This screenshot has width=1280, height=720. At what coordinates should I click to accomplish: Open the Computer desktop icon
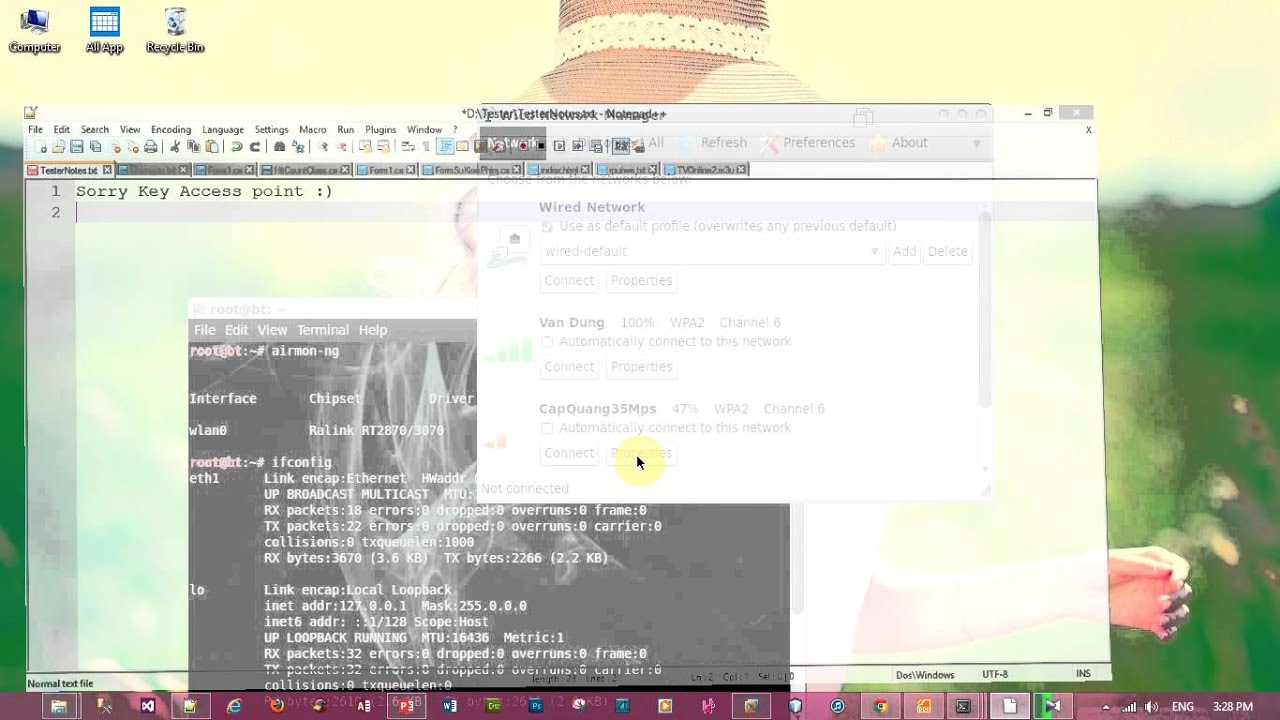point(34,30)
